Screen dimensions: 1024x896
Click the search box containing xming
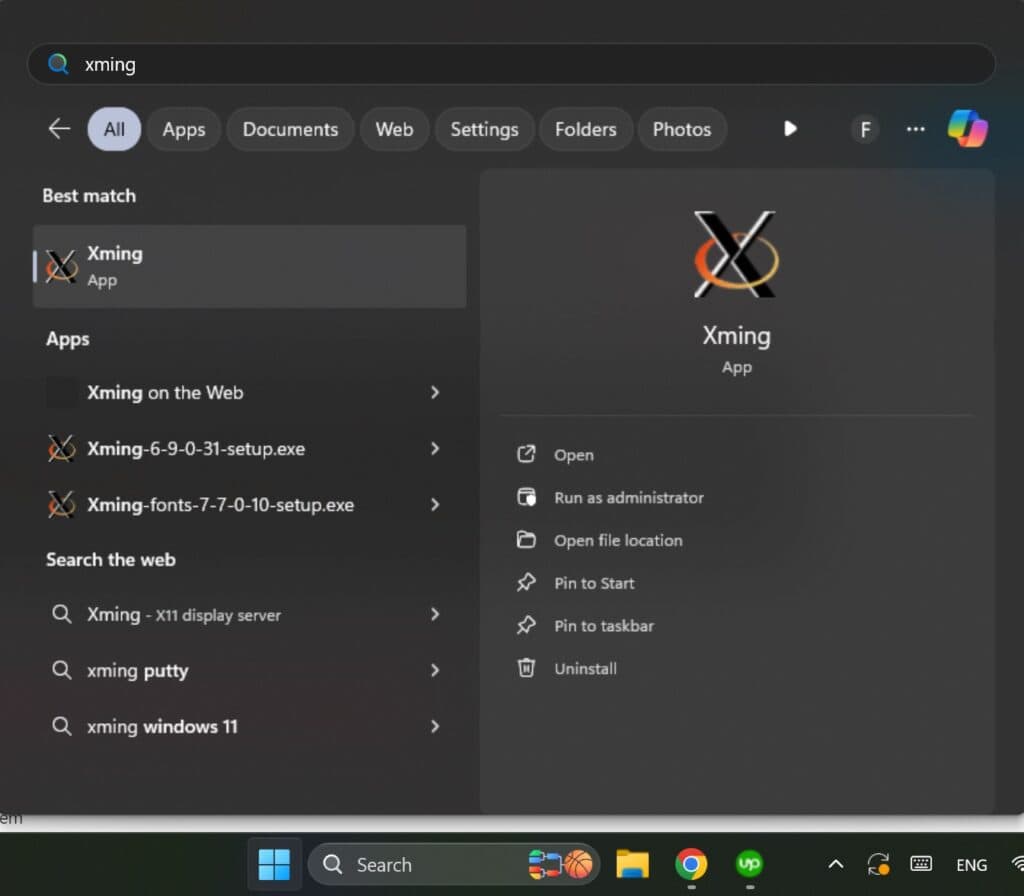click(510, 64)
